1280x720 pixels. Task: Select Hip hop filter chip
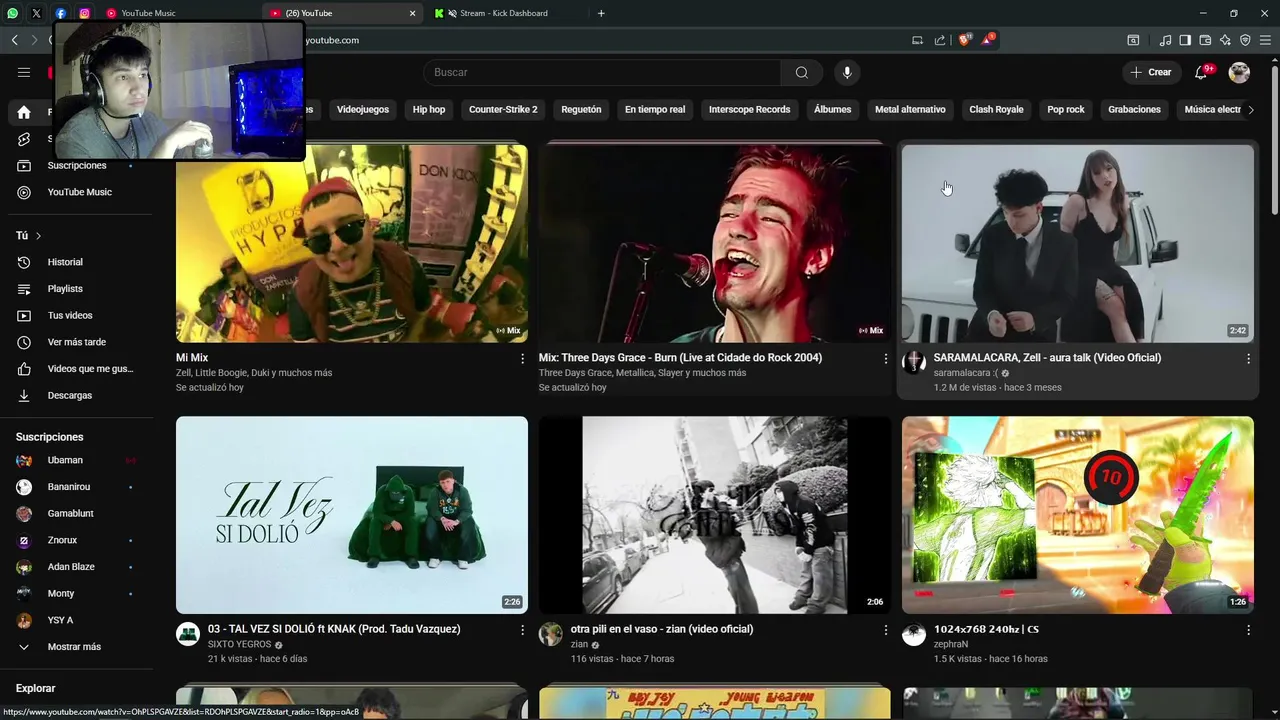coord(429,110)
